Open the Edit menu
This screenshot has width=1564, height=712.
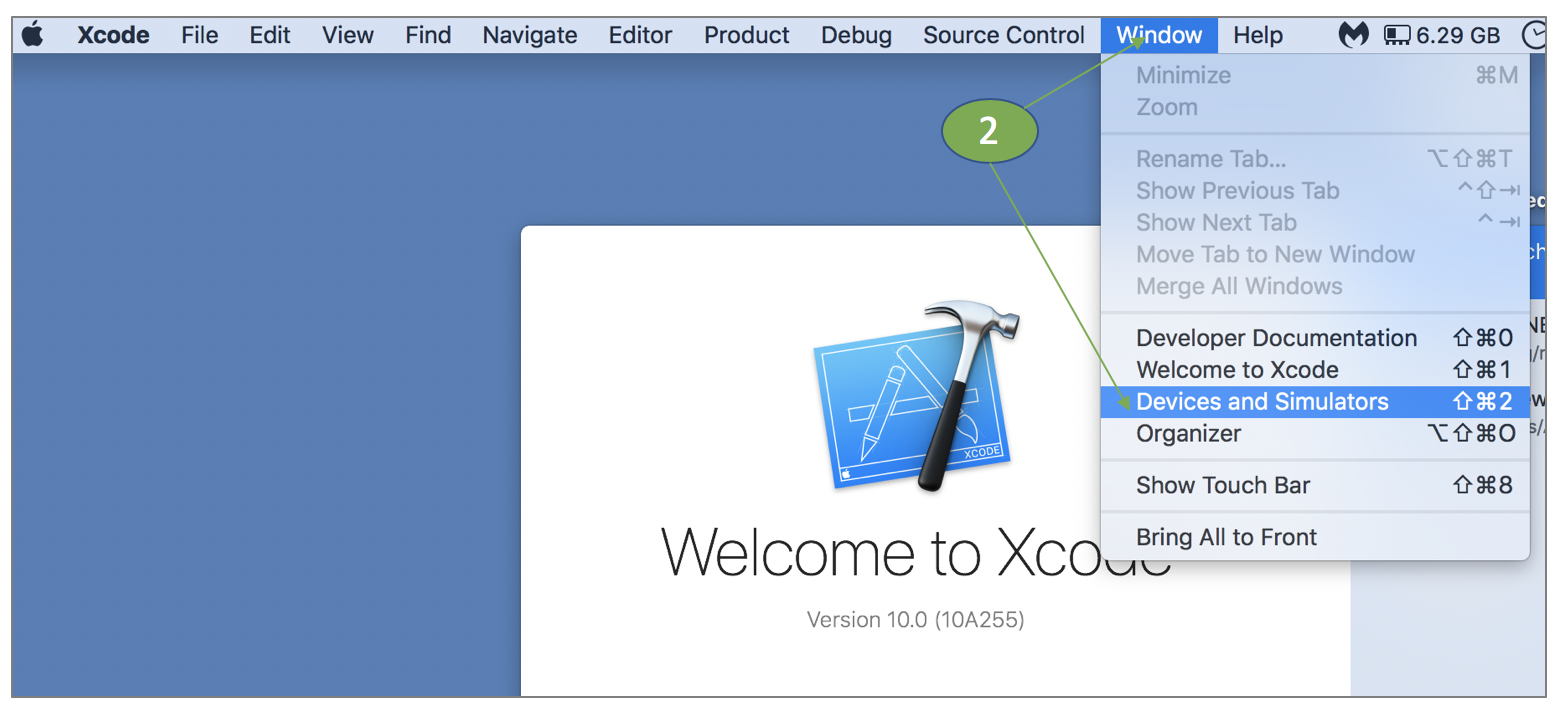[x=270, y=35]
